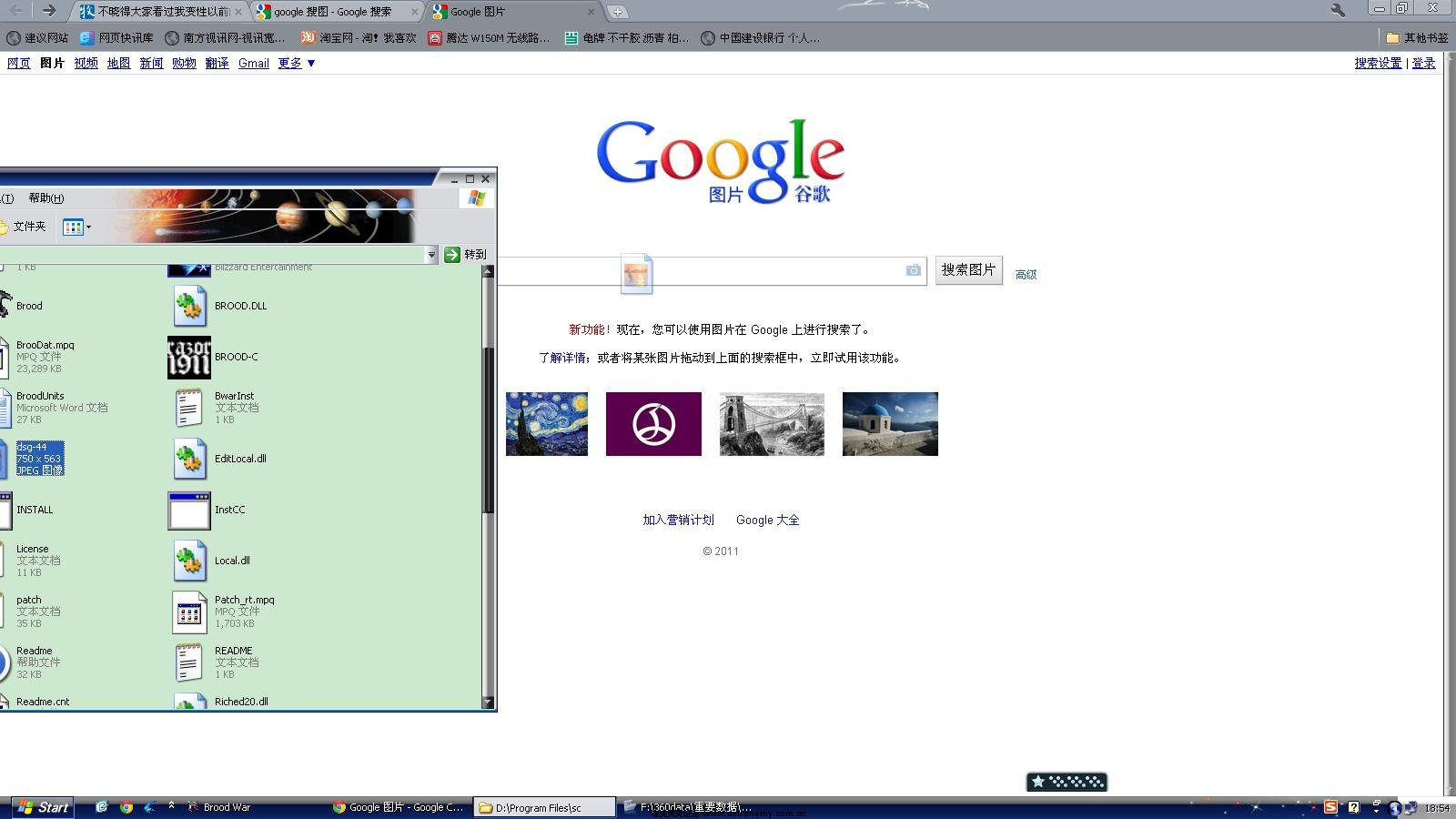1456x819 pixels.
Task: Click the 登录 sign-in link
Action: (x=1423, y=64)
